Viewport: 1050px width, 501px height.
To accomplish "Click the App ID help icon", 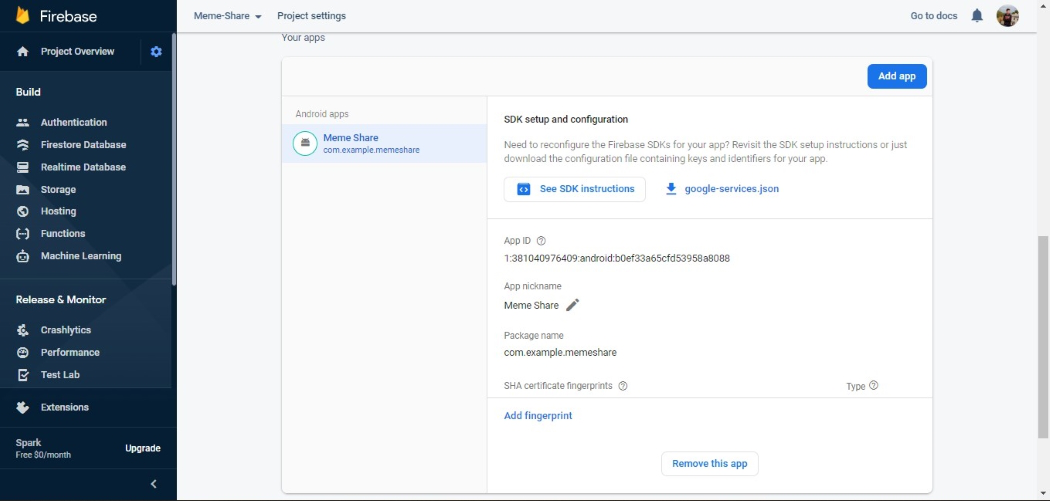I will pos(541,241).
